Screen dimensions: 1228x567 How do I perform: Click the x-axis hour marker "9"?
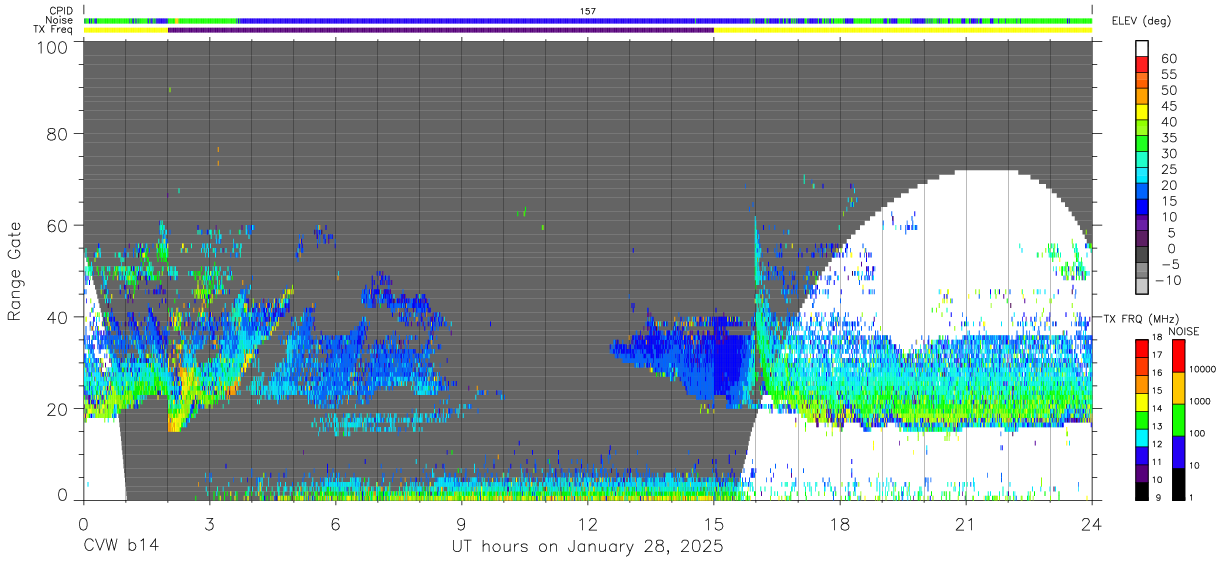pyautogui.click(x=461, y=524)
